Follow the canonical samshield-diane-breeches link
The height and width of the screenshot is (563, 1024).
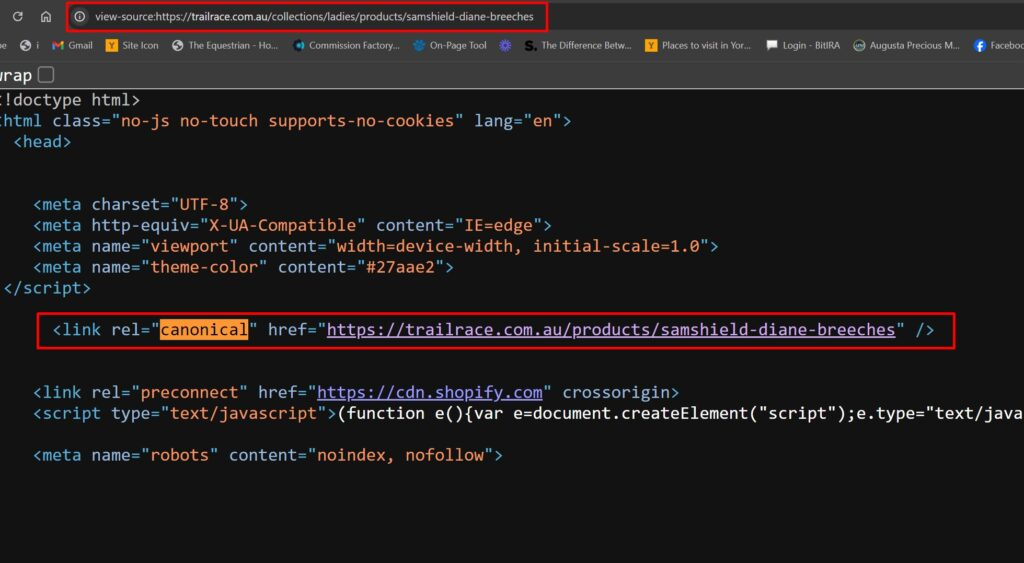(611, 330)
